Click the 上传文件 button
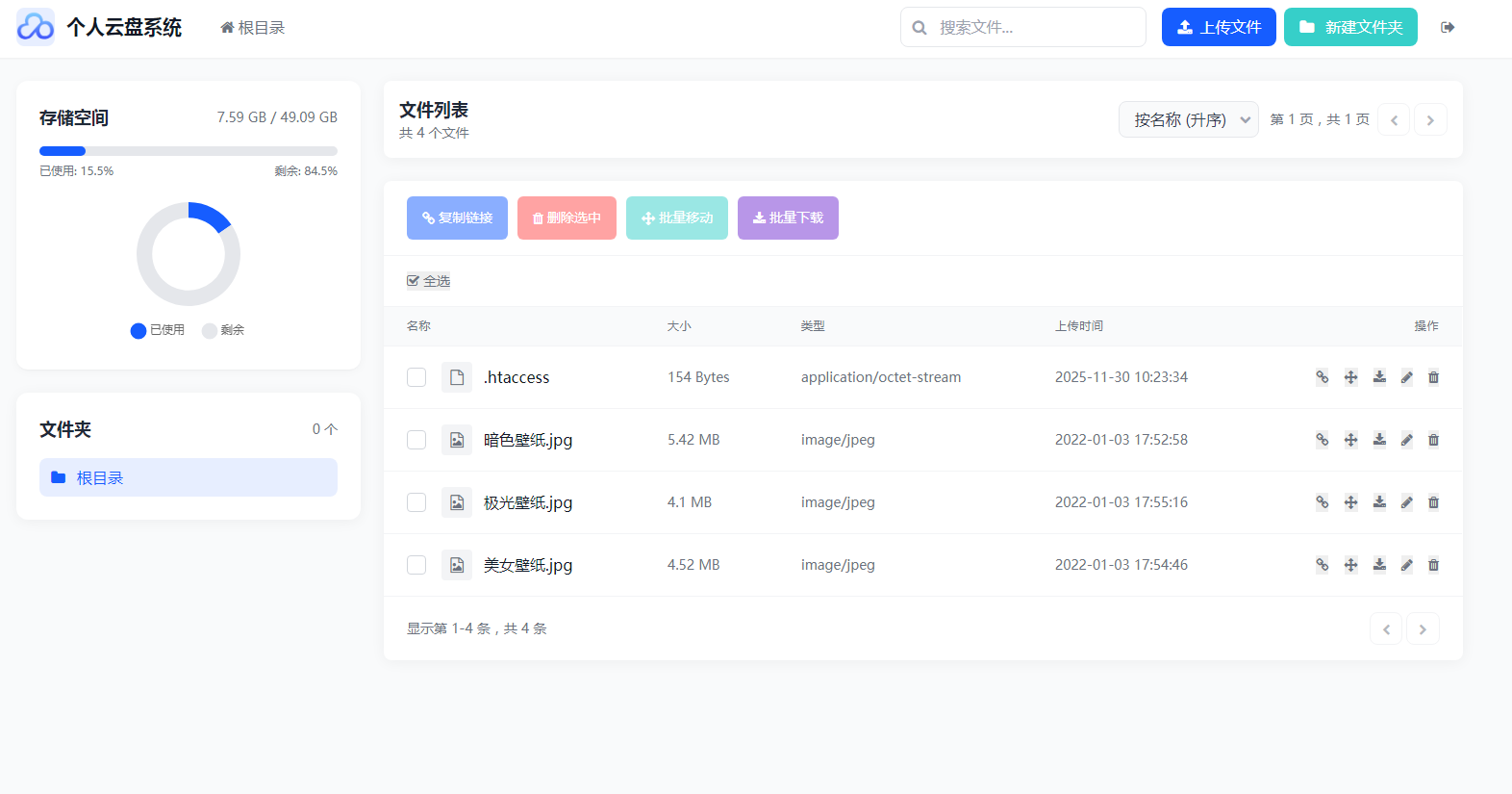The image size is (1512, 794). (x=1219, y=27)
